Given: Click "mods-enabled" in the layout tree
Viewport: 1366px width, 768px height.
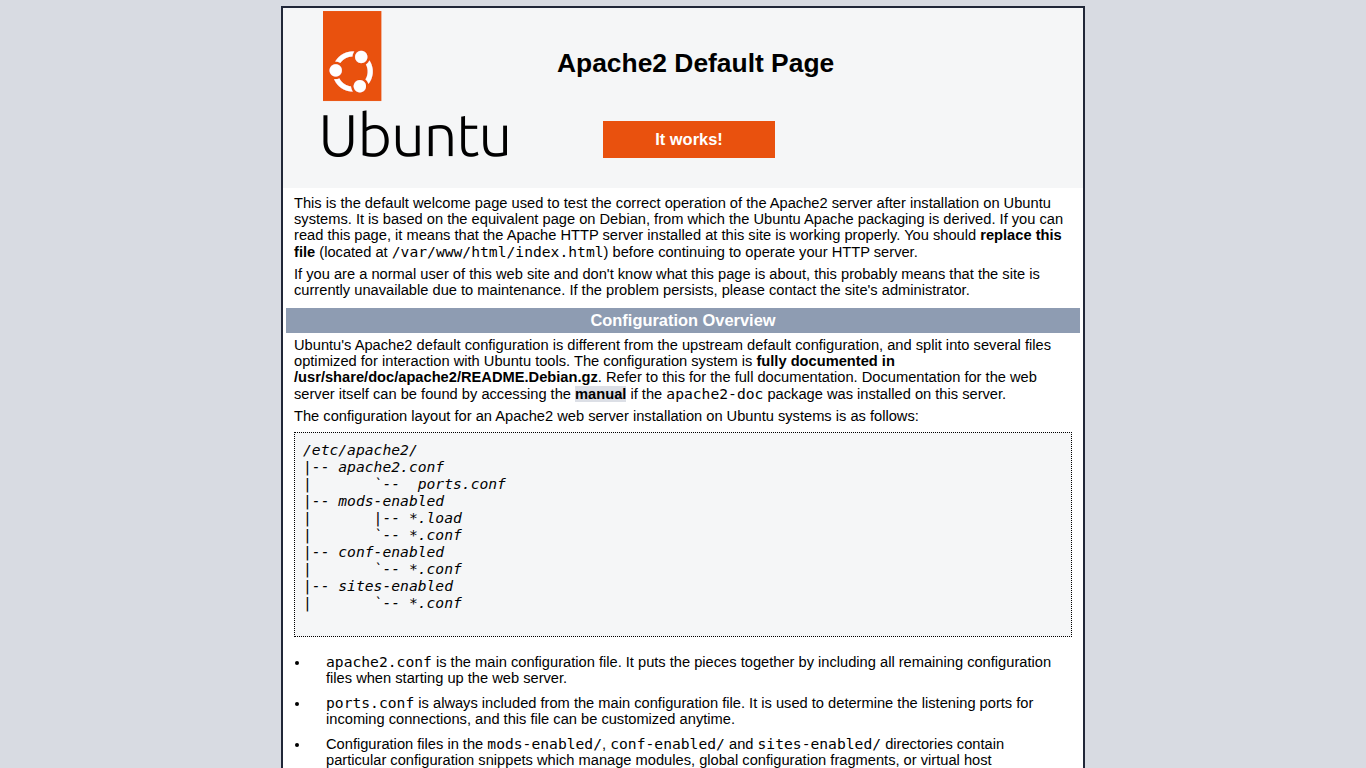Looking at the screenshot, I should coord(391,501).
